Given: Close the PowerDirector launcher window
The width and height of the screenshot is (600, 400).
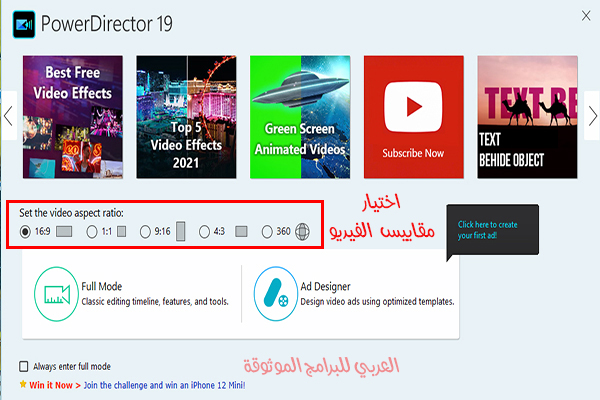Looking at the screenshot, I should [x=586, y=16].
